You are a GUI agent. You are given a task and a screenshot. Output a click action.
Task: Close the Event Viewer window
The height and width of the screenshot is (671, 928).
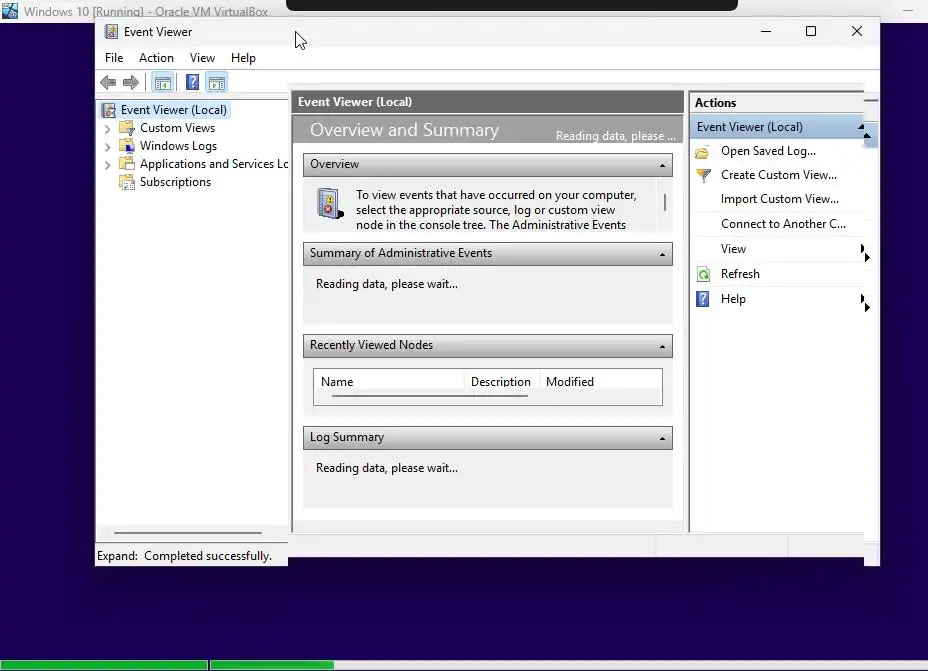click(x=856, y=31)
